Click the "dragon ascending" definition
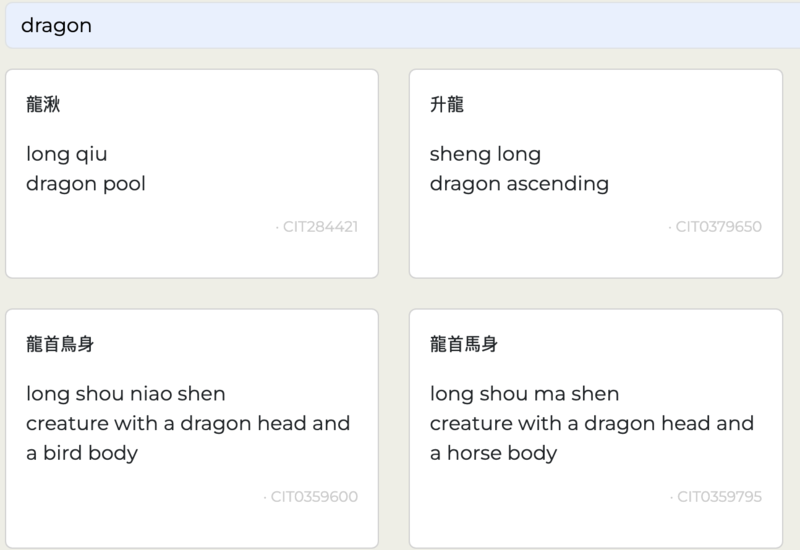This screenshot has width=800, height=550. (x=519, y=184)
